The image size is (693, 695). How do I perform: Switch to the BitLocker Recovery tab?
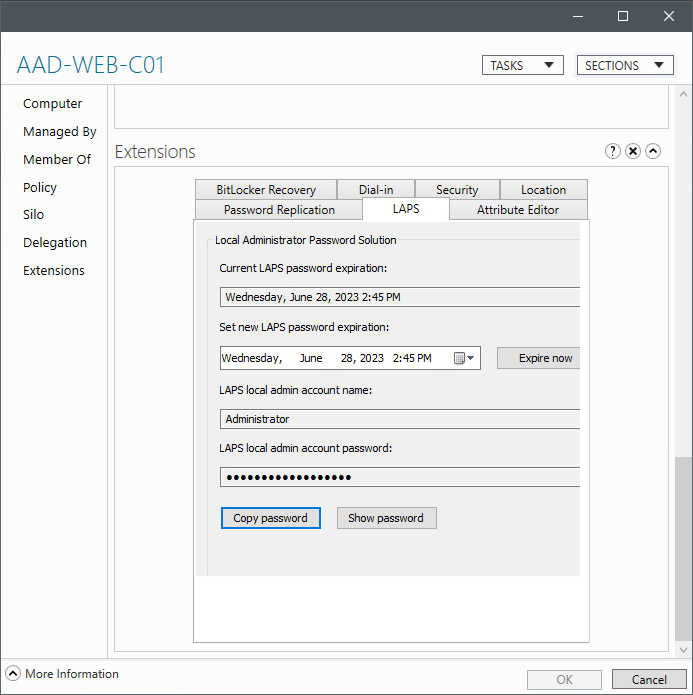pos(266,190)
